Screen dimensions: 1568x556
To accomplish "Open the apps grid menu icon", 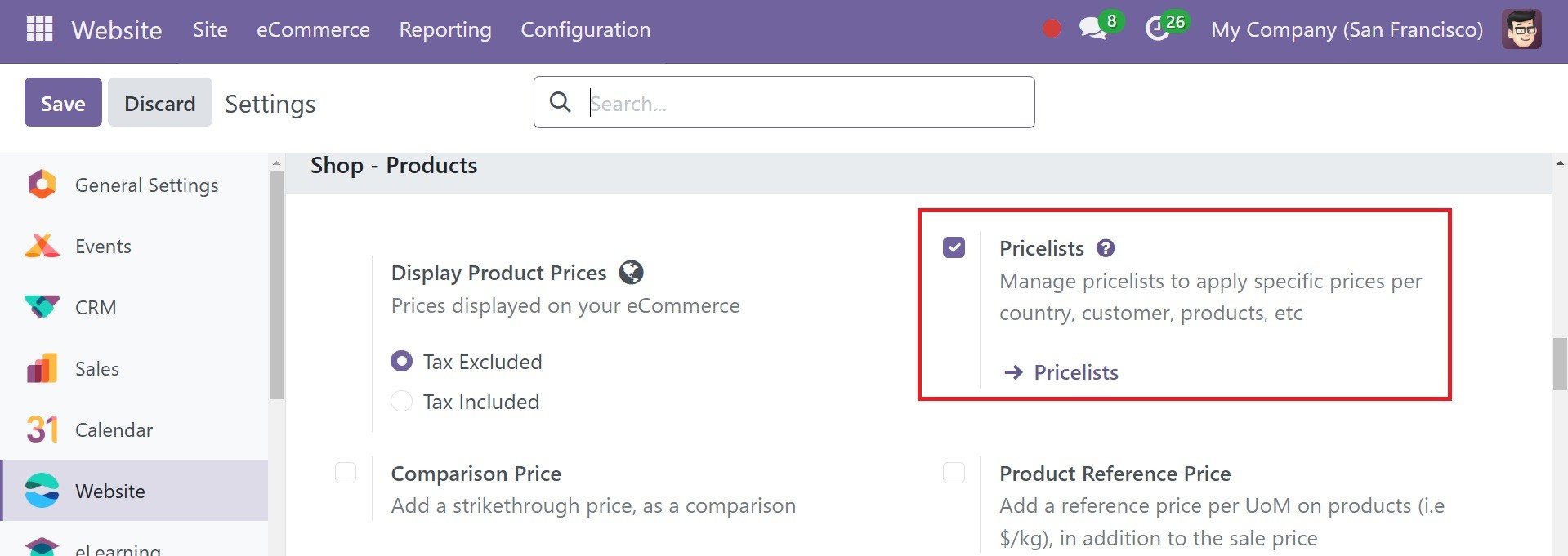I will pyautogui.click(x=39, y=29).
